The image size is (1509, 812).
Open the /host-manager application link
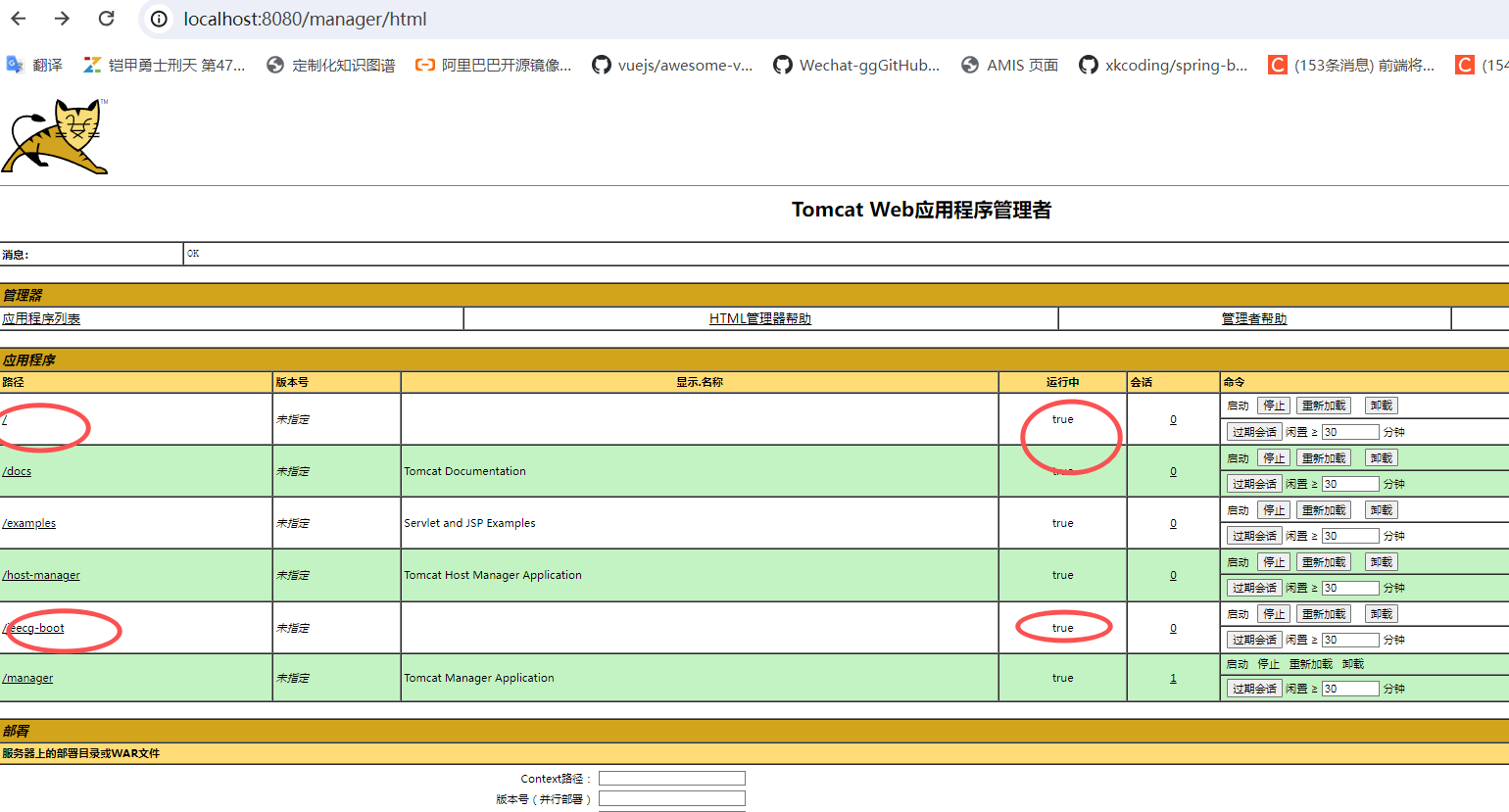[x=41, y=575]
